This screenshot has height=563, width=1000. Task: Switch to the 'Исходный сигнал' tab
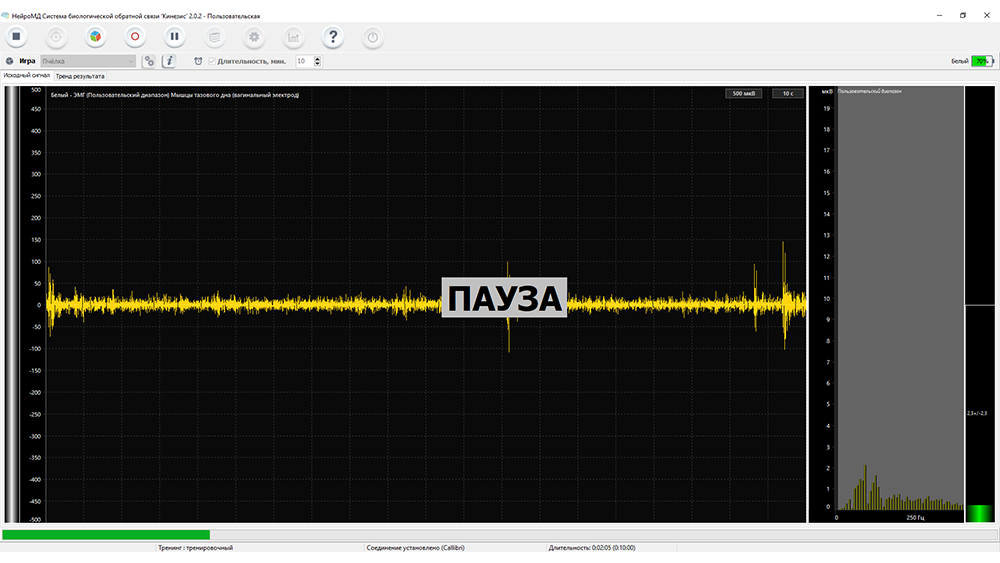[27, 75]
